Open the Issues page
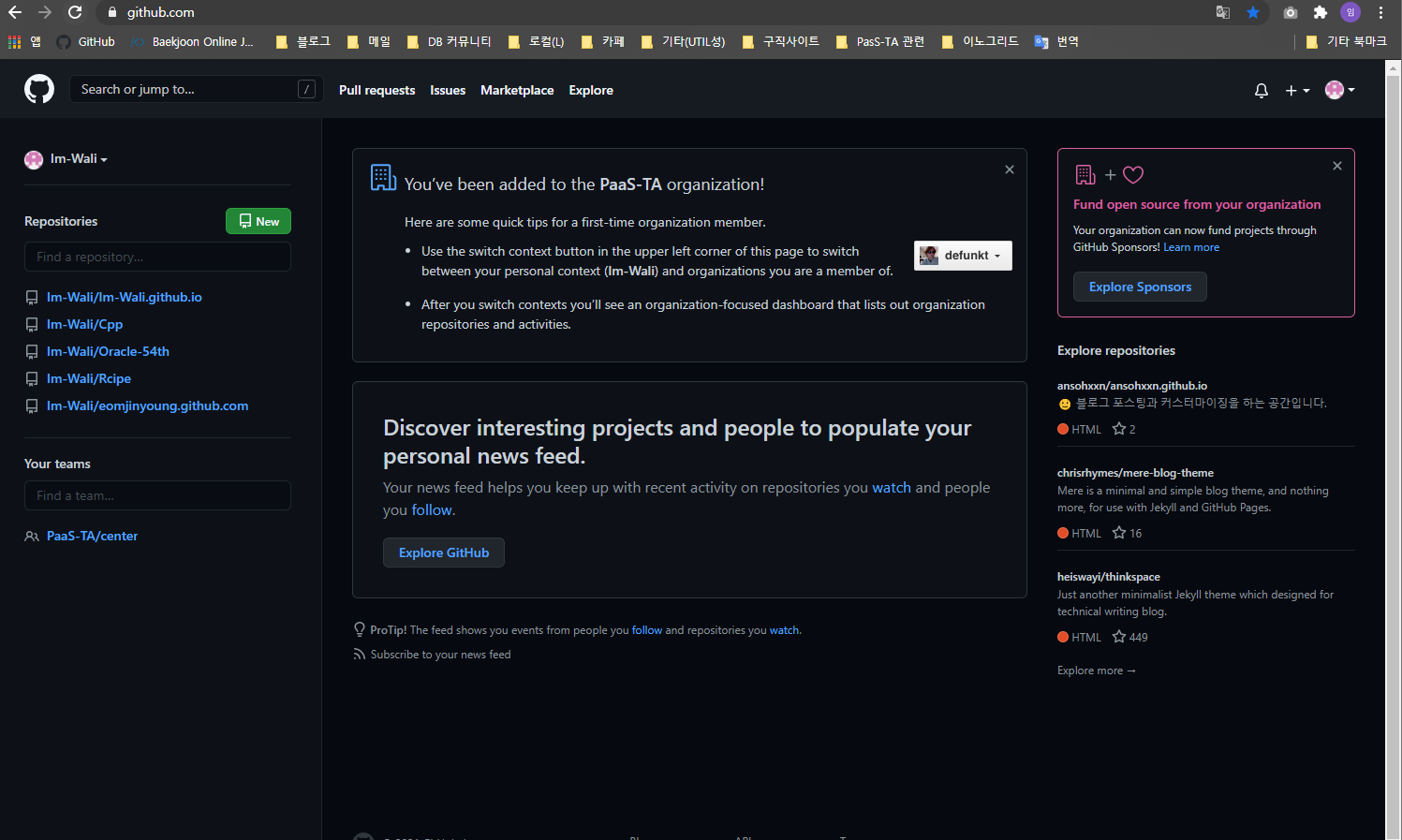 click(448, 90)
